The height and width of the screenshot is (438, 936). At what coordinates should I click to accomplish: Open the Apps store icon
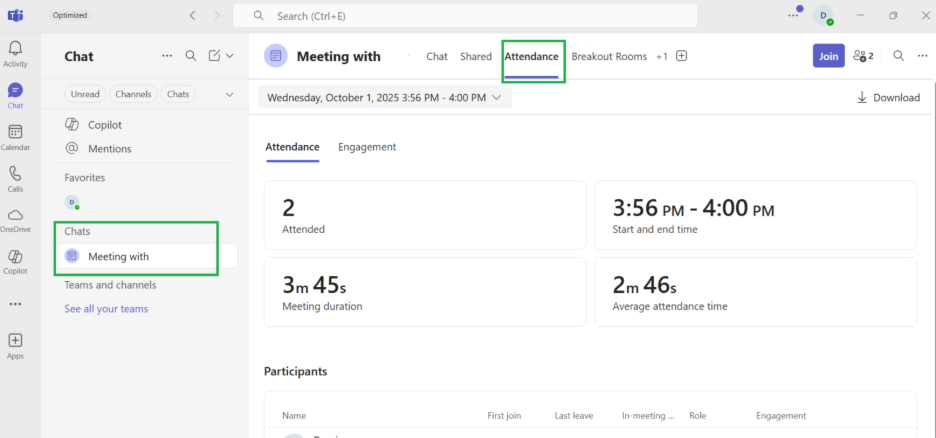tap(15, 347)
